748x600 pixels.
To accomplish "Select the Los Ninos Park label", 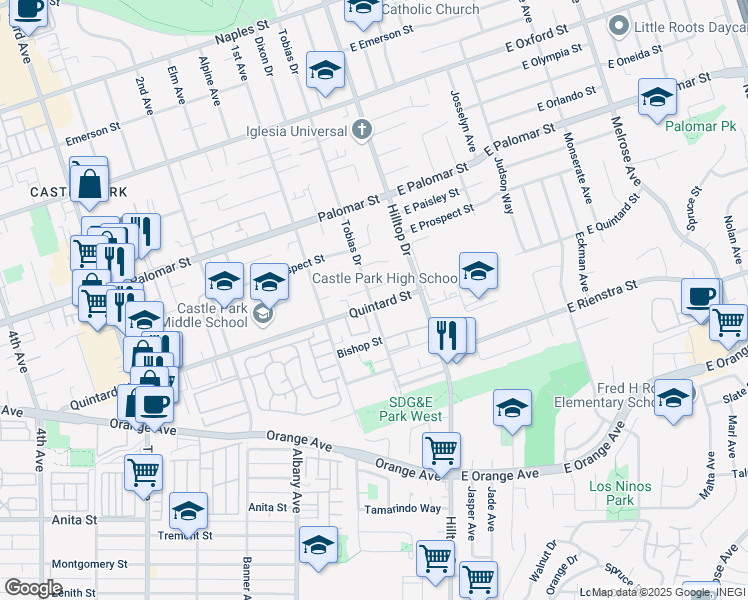I will click(x=620, y=493).
